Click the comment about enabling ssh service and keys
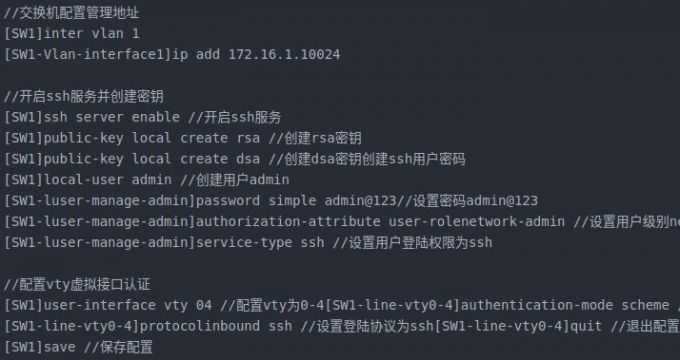680x360 pixels. (x=84, y=96)
